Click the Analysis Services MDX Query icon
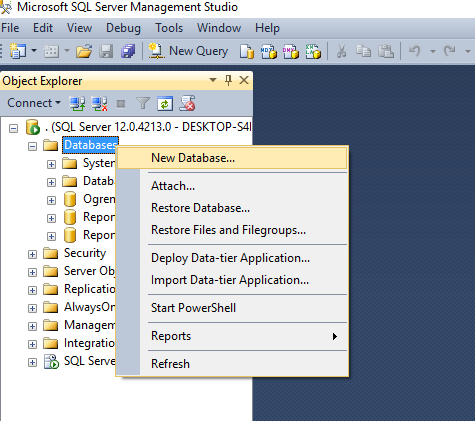 (269, 52)
